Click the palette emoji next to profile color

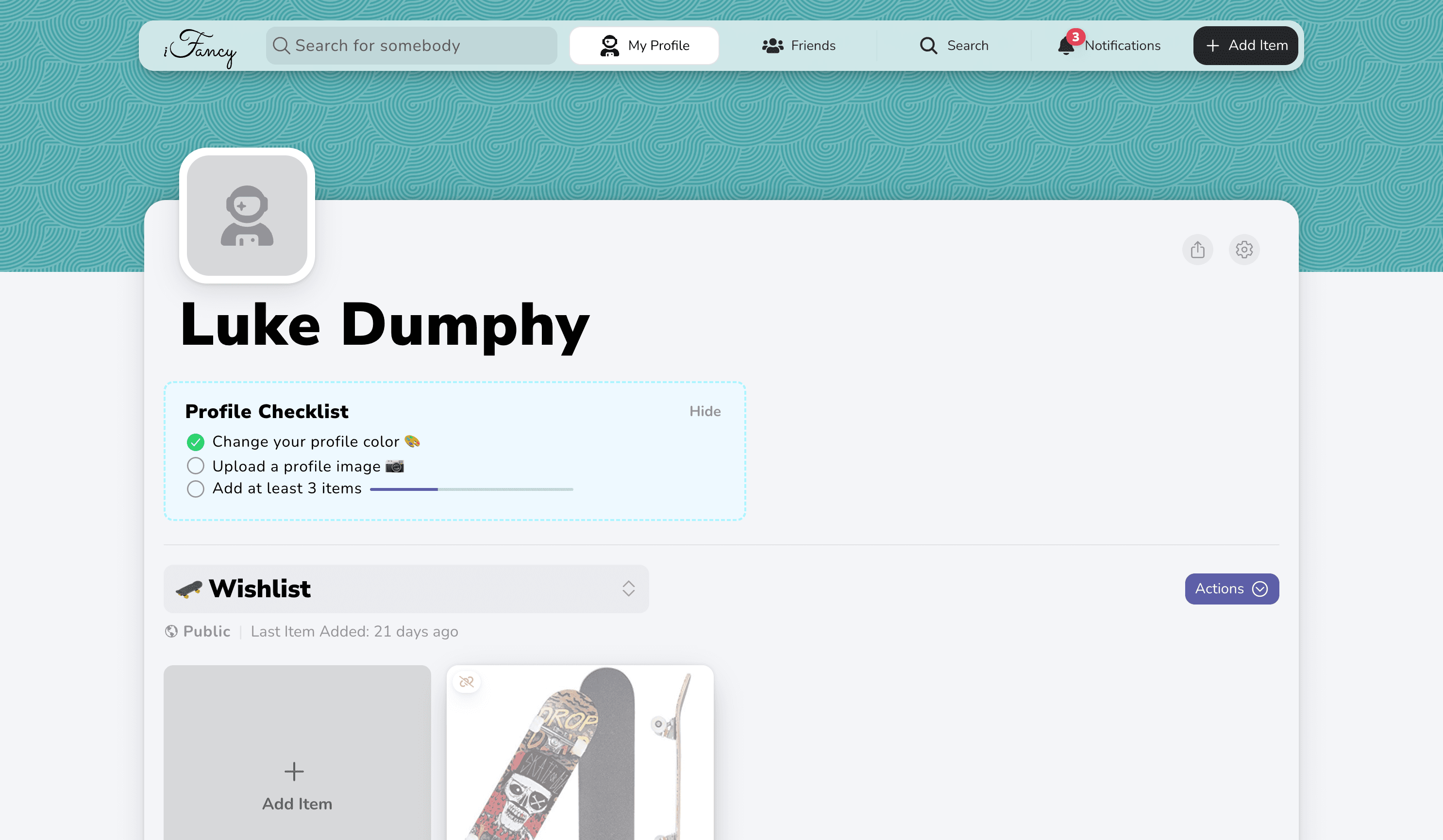412,441
